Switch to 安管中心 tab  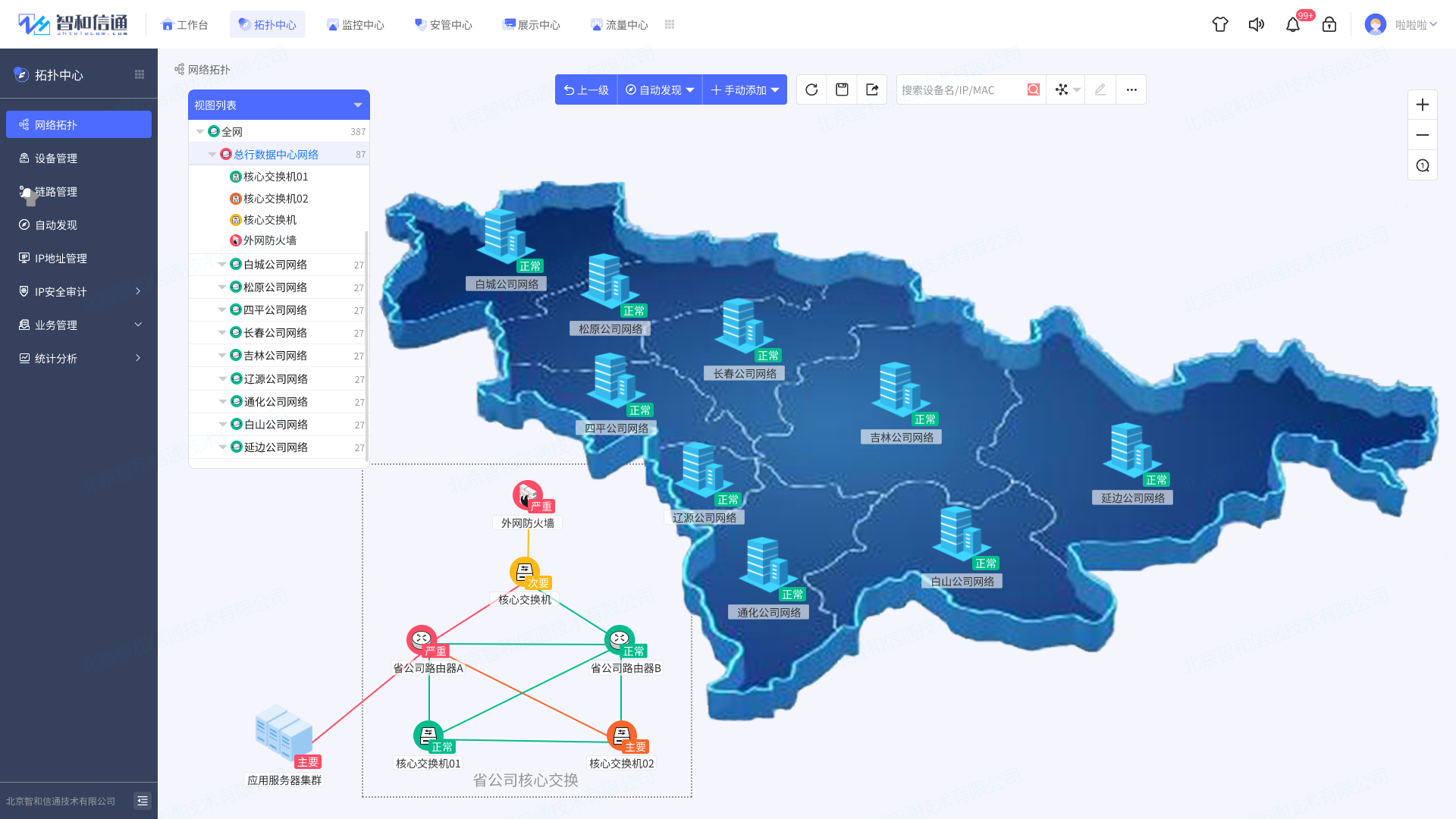pos(443,24)
